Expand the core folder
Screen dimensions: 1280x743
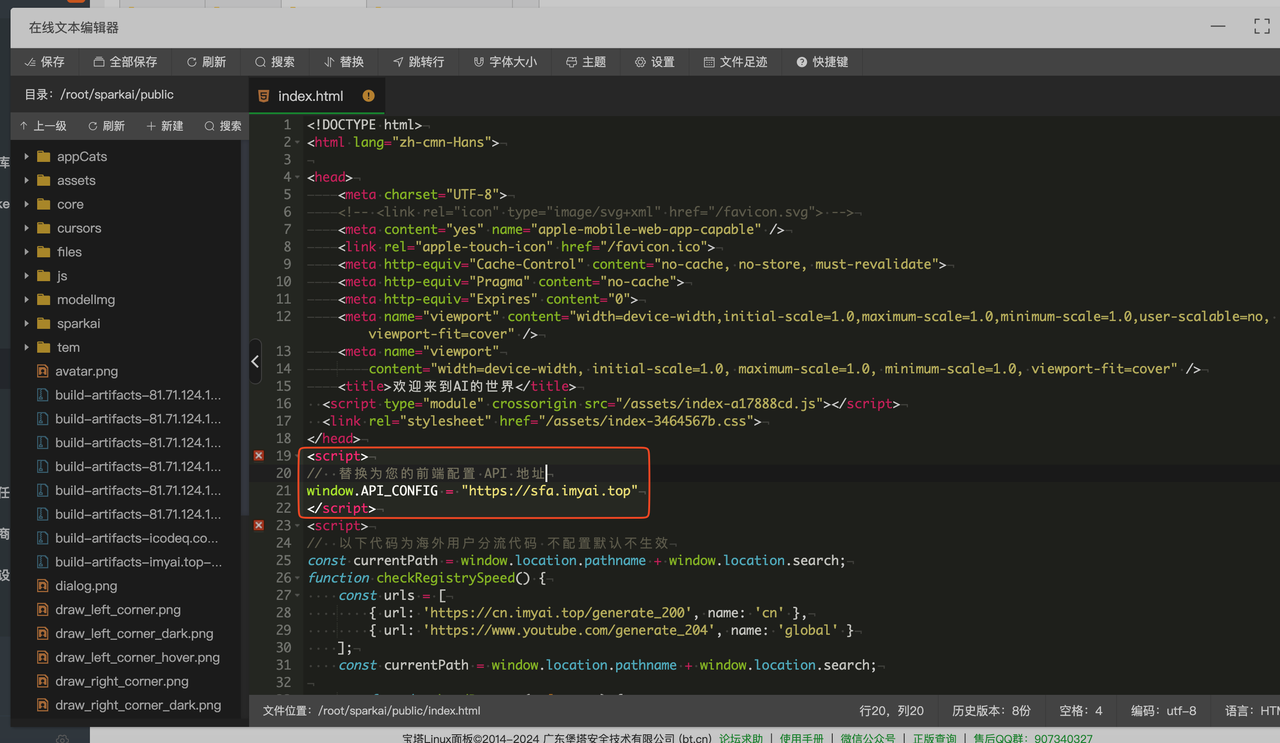click(26, 204)
